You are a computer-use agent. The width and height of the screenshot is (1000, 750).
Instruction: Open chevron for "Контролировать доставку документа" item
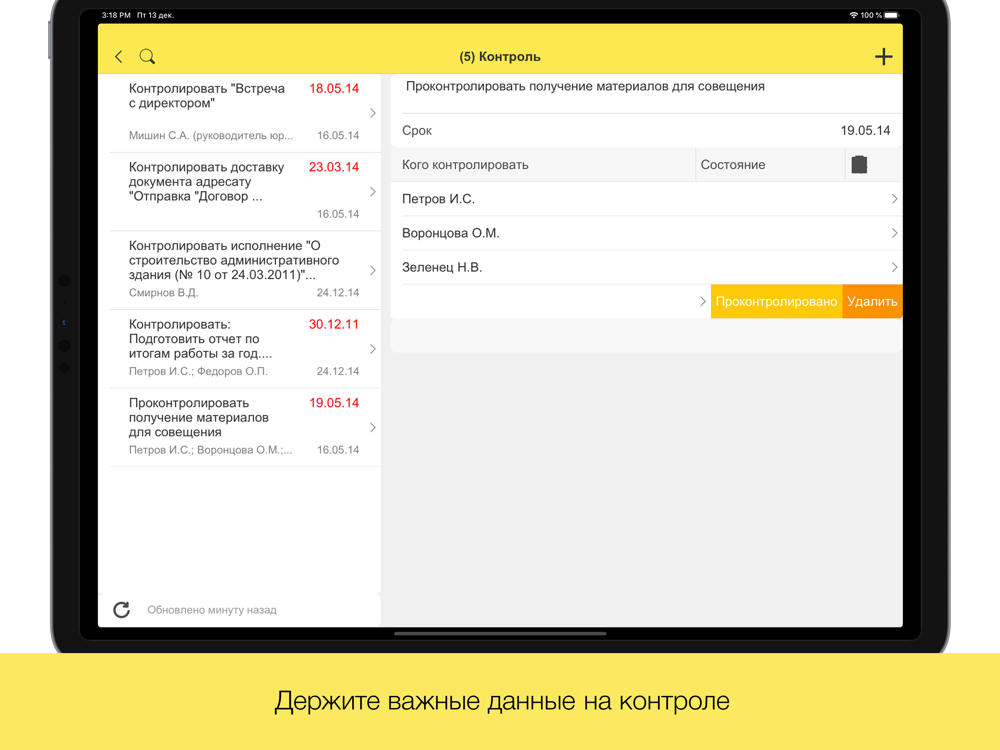tap(373, 191)
